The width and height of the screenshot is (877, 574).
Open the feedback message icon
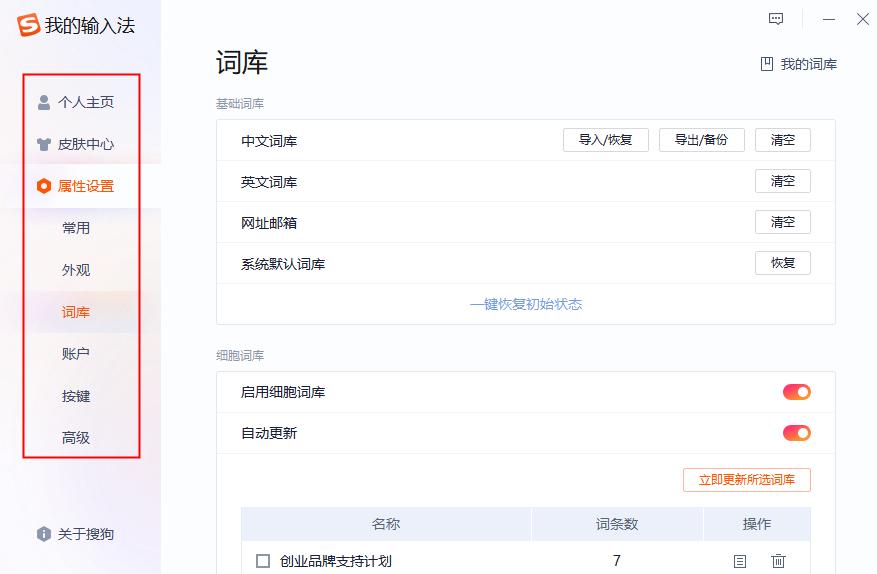pos(776,19)
